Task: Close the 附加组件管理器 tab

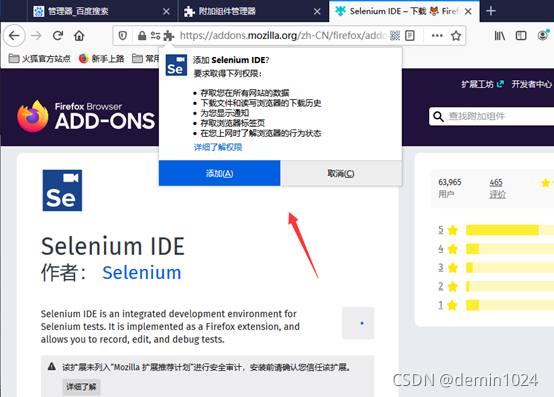Action: pyautogui.click(x=317, y=12)
